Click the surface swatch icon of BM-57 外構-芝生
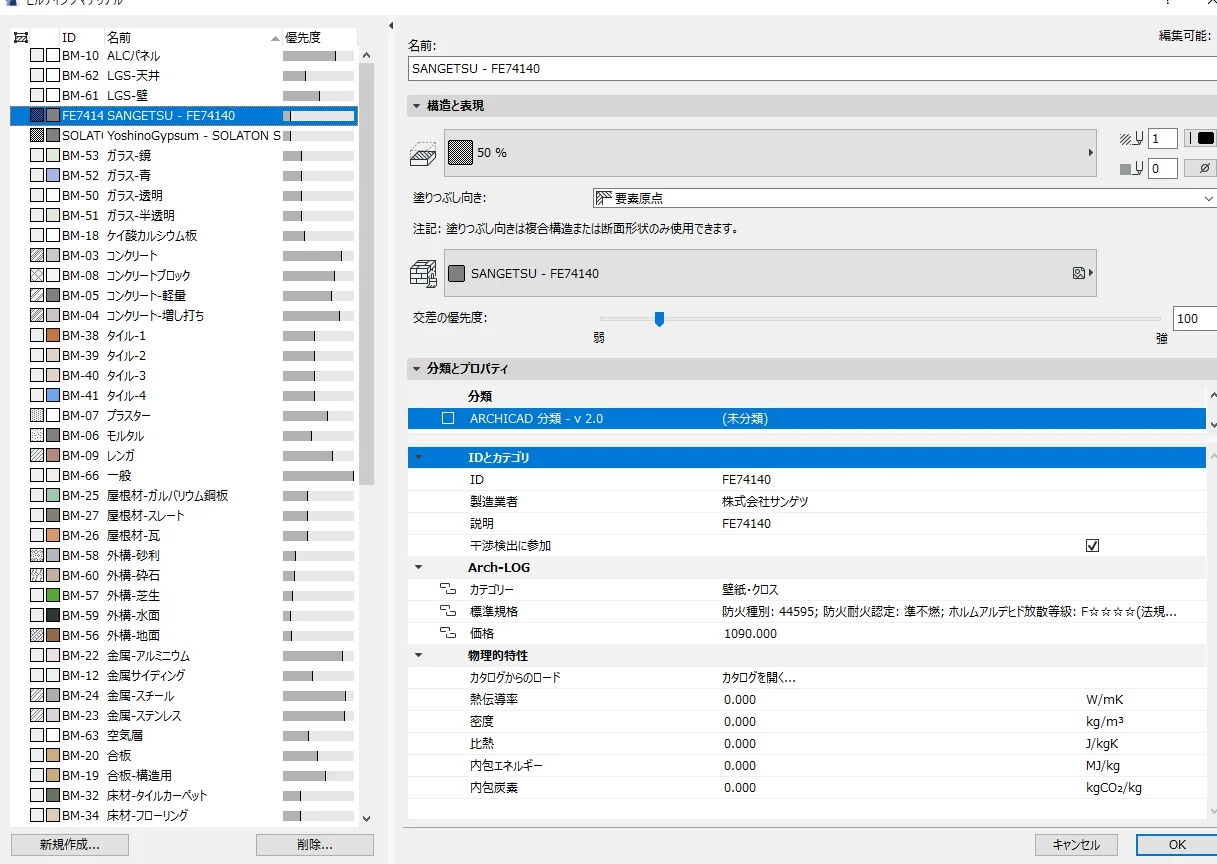Image resolution: width=1217 pixels, height=864 pixels. tap(53, 596)
